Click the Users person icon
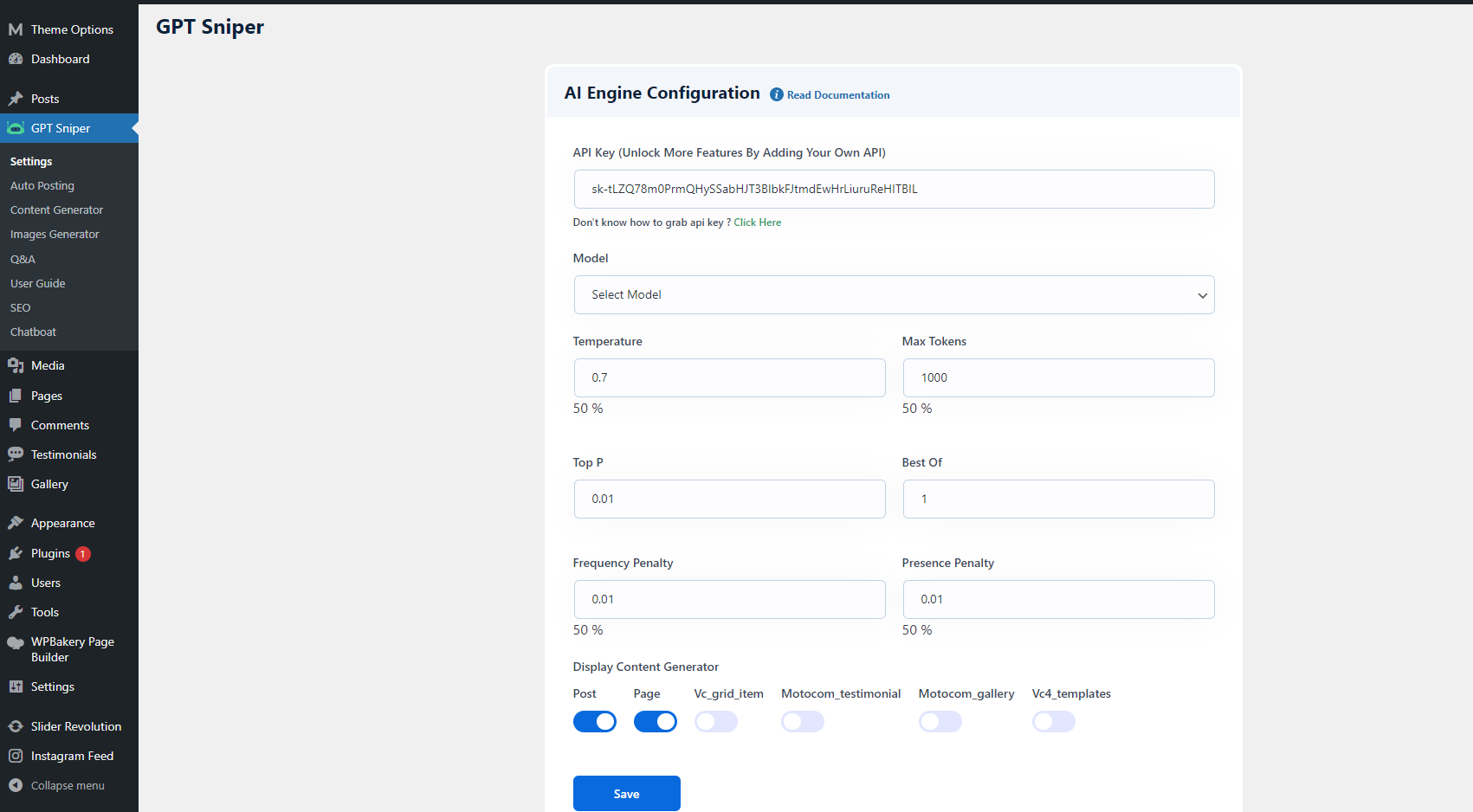Image resolution: width=1473 pixels, height=812 pixels. point(16,583)
